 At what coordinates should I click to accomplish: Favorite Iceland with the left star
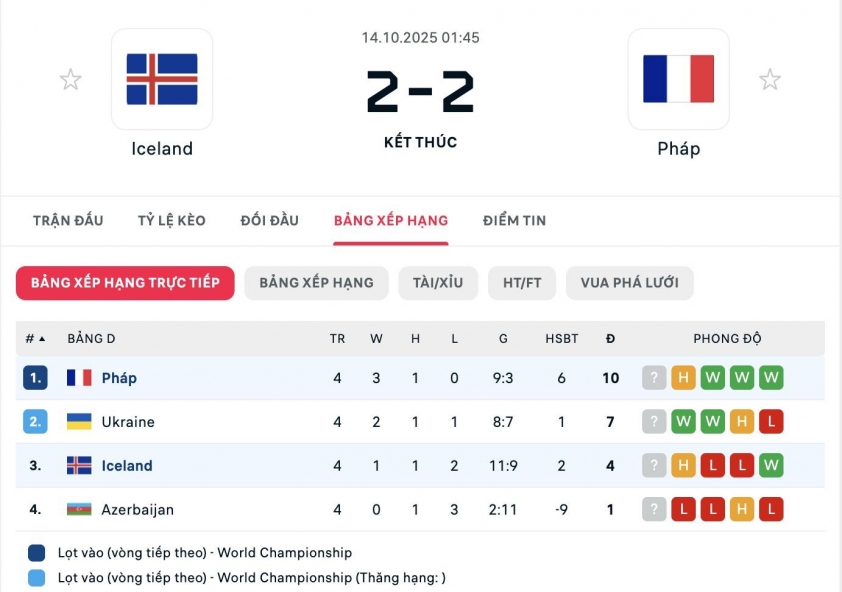[70, 80]
